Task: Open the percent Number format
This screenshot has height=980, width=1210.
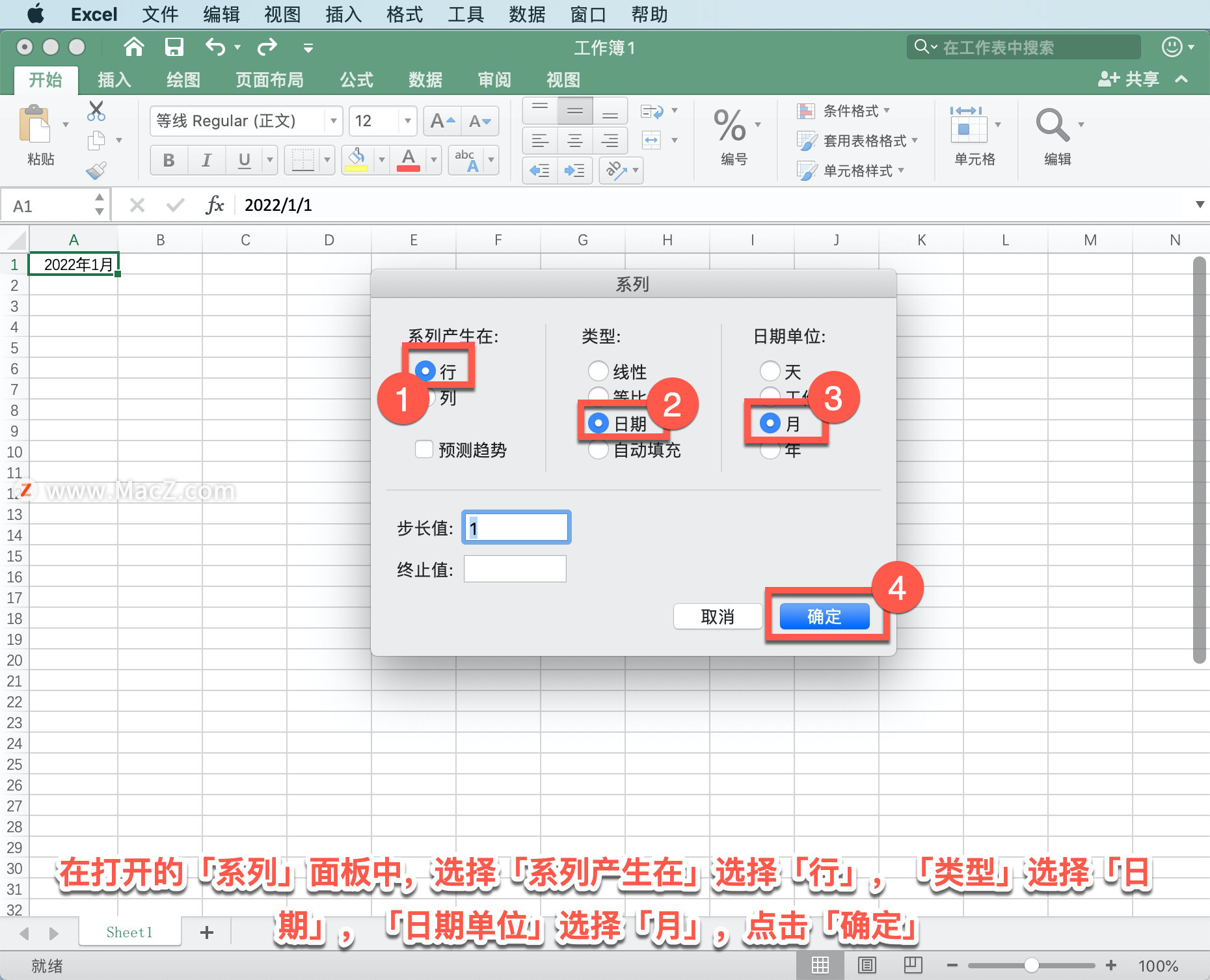Action: point(730,125)
